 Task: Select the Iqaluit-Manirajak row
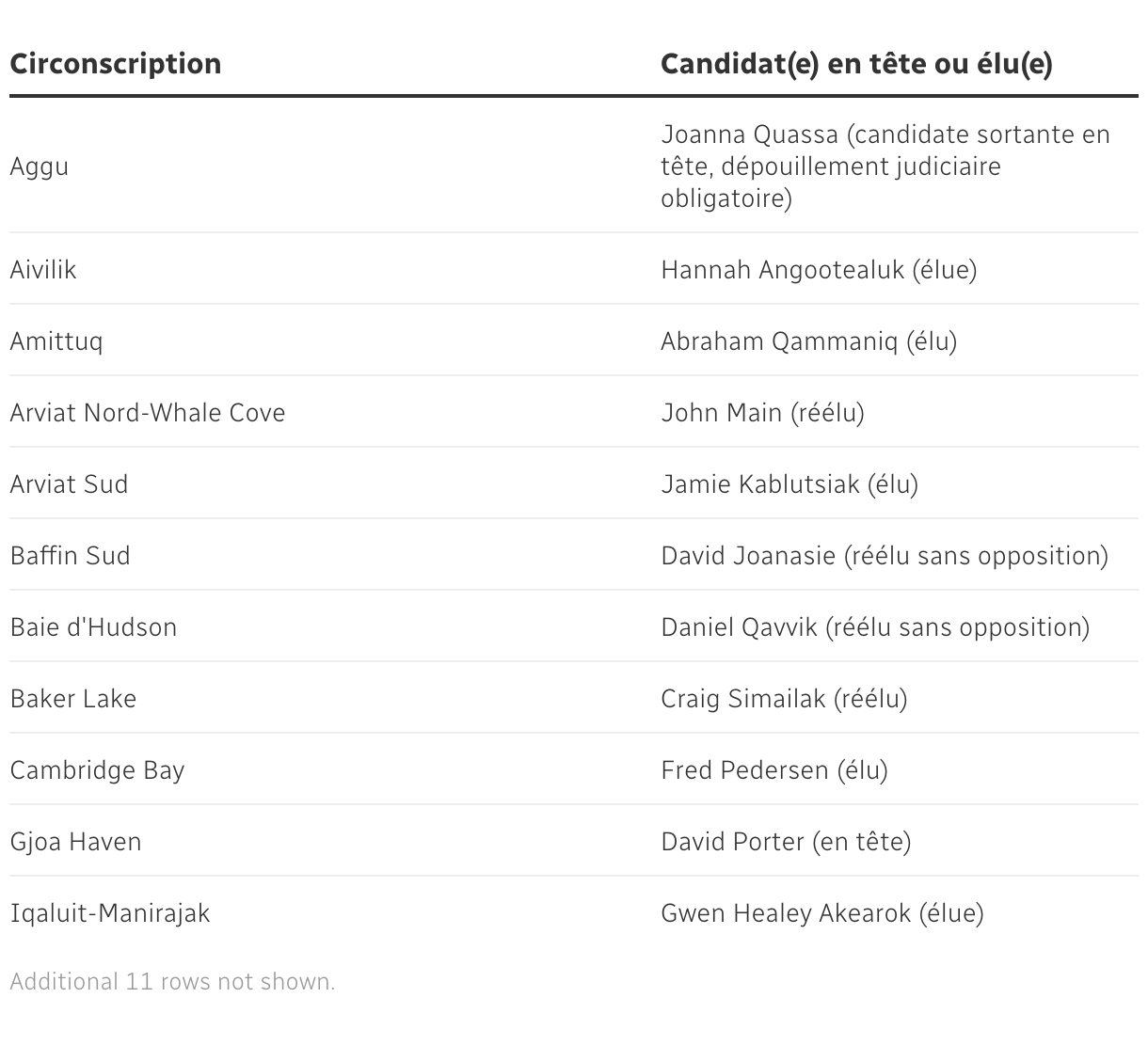(110, 913)
